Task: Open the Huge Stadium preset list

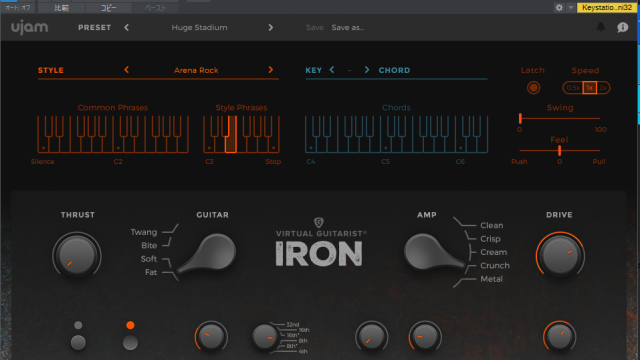Action: [199, 27]
